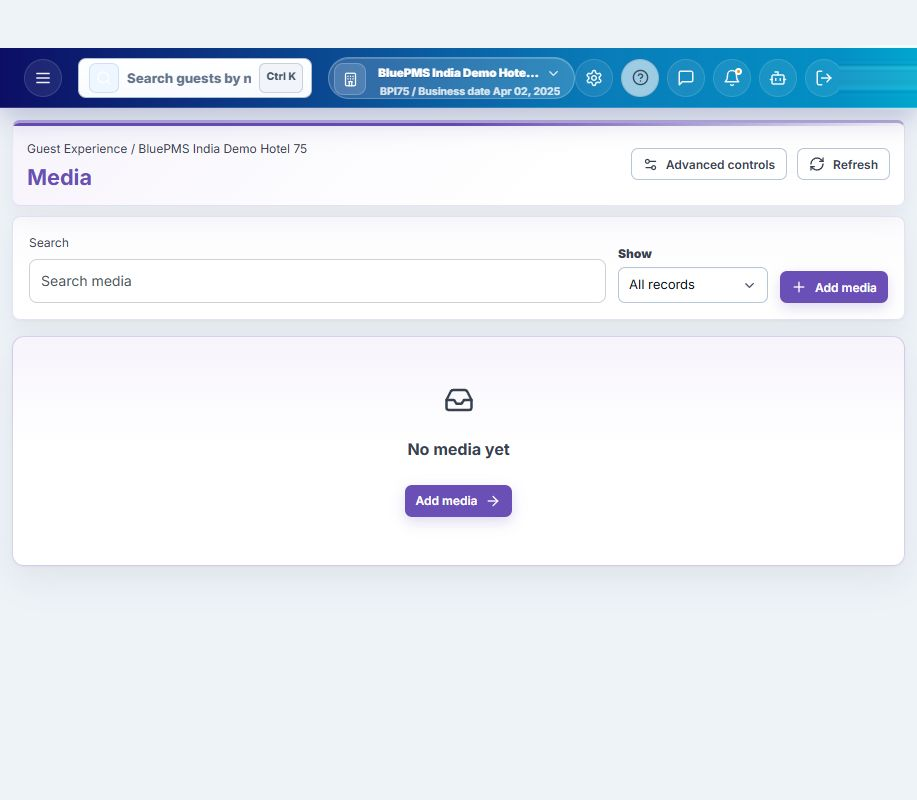
Task: Click the help question mark icon
Action: tap(640, 78)
